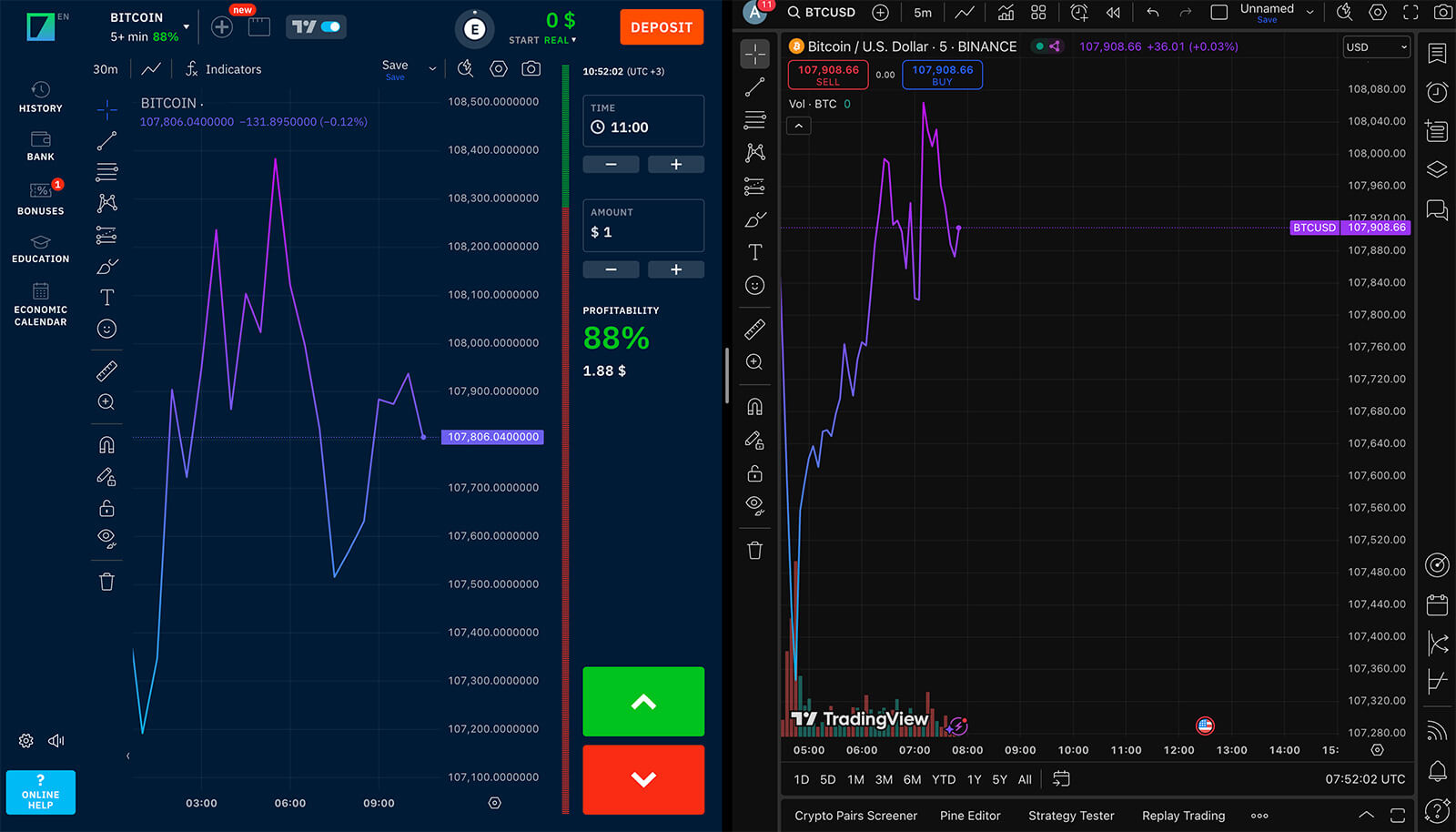Open the Strategy Tester tab
The image size is (1456, 832).
(1070, 816)
